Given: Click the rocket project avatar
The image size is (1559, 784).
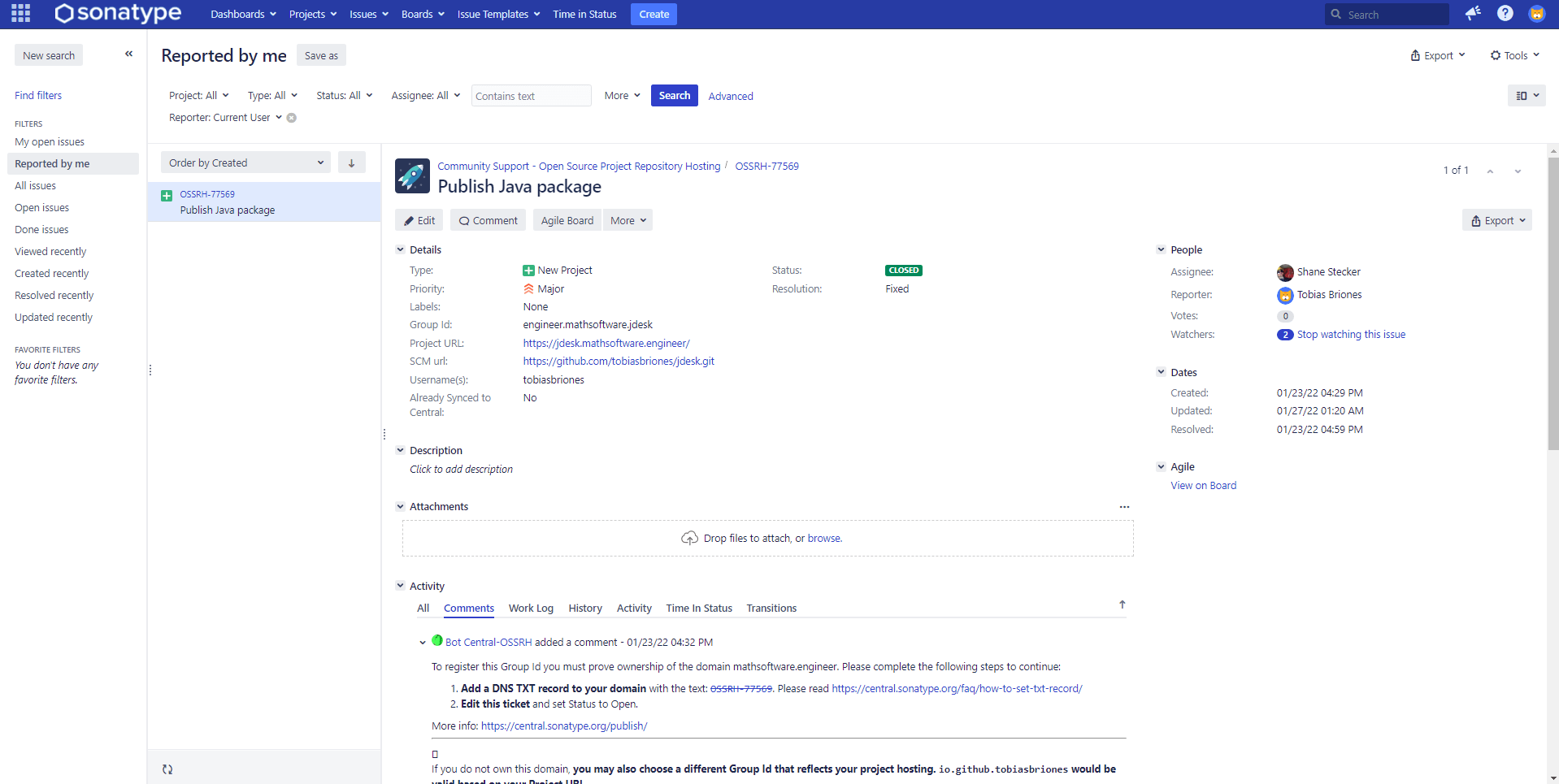Looking at the screenshot, I should 412,175.
